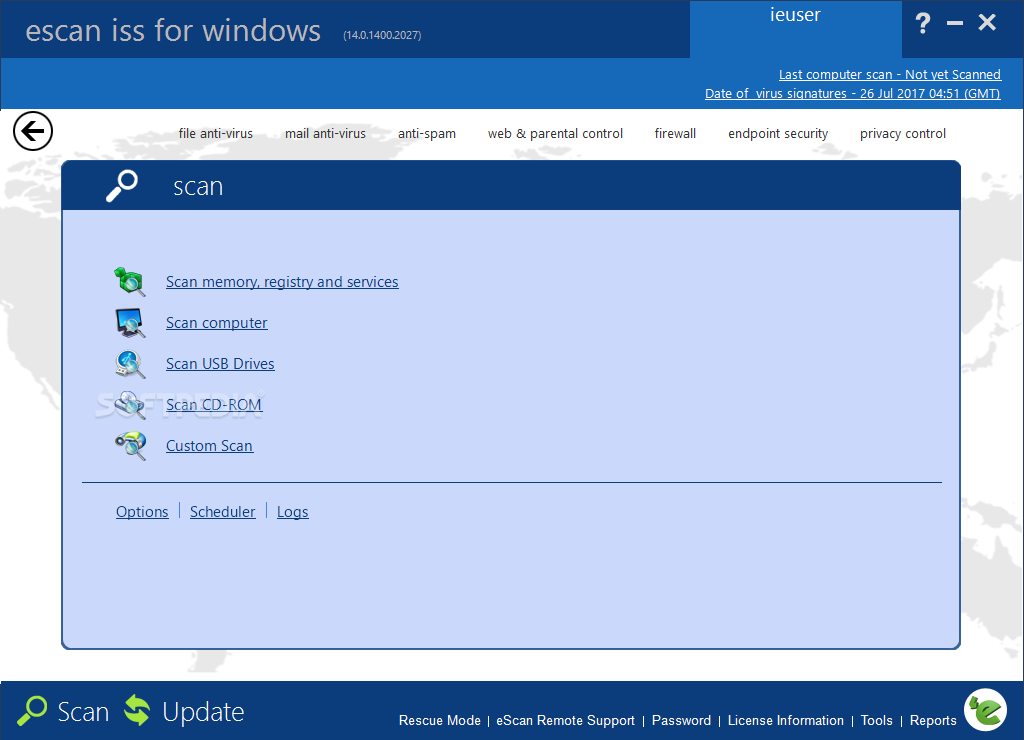Viewport: 1024px width, 740px height.
Task: Minimize the eScan window
Action: click(955, 24)
